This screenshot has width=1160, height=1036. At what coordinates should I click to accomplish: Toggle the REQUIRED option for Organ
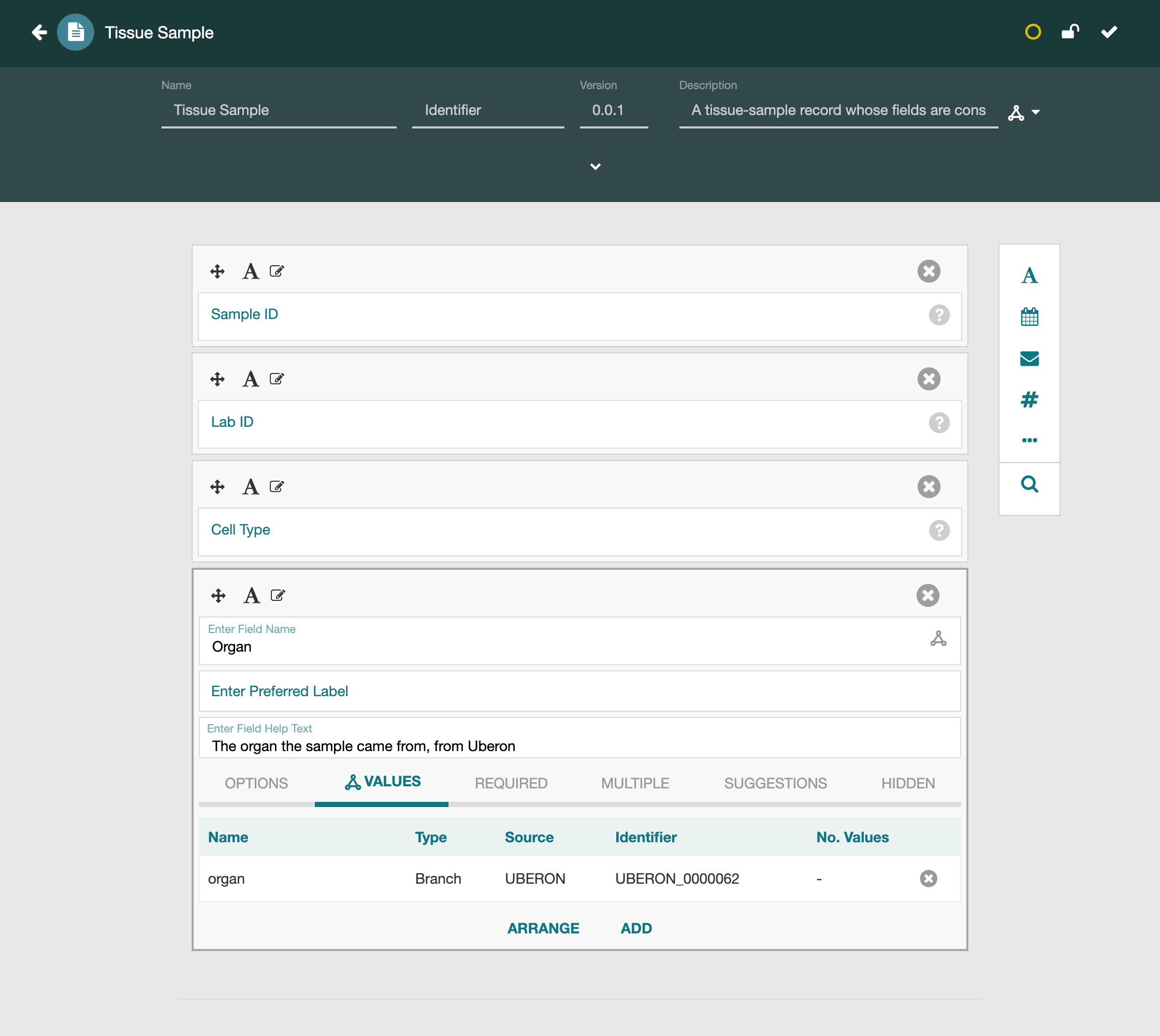coord(511,783)
